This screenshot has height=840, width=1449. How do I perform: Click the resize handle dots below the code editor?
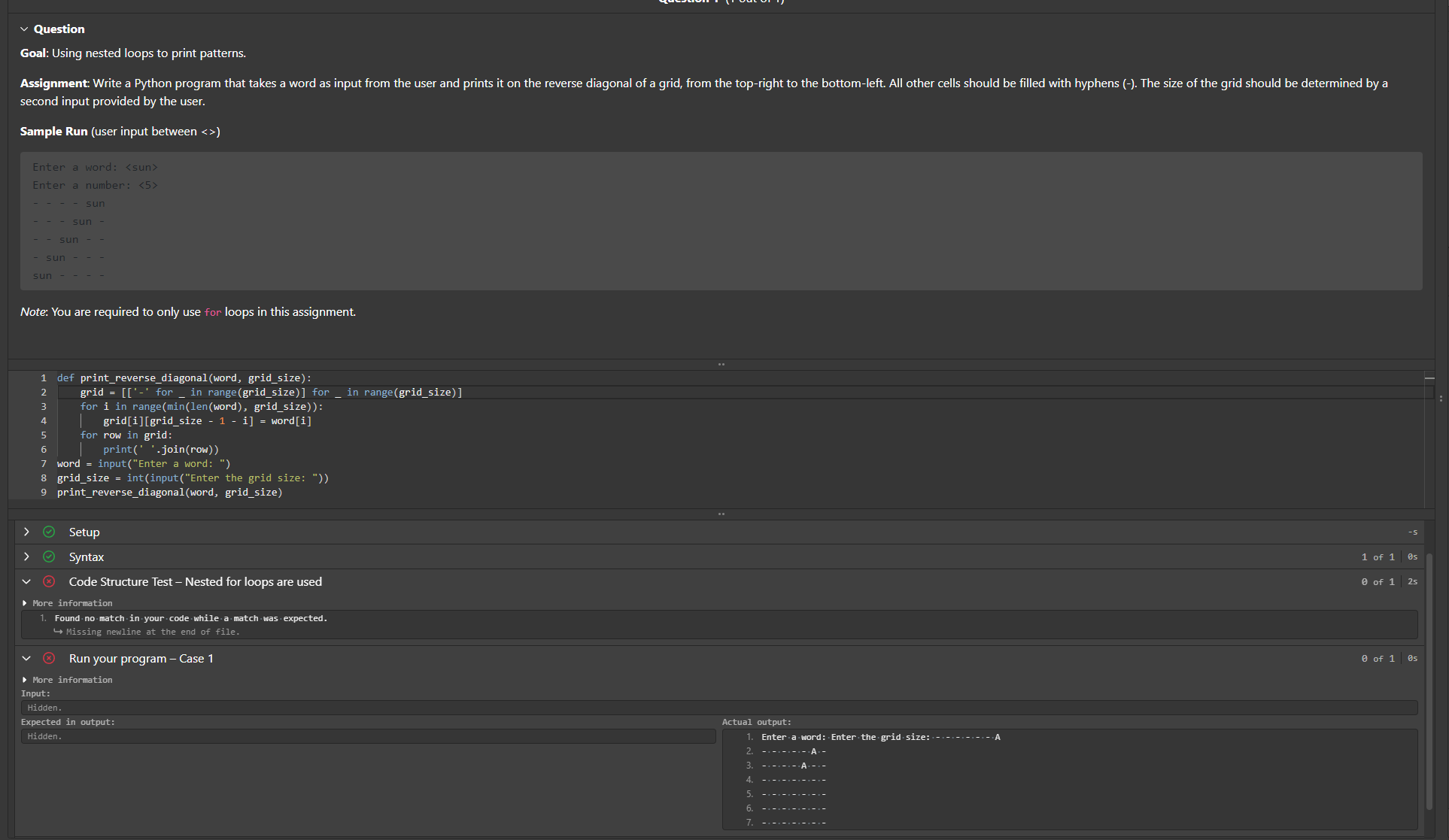coord(721,514)
